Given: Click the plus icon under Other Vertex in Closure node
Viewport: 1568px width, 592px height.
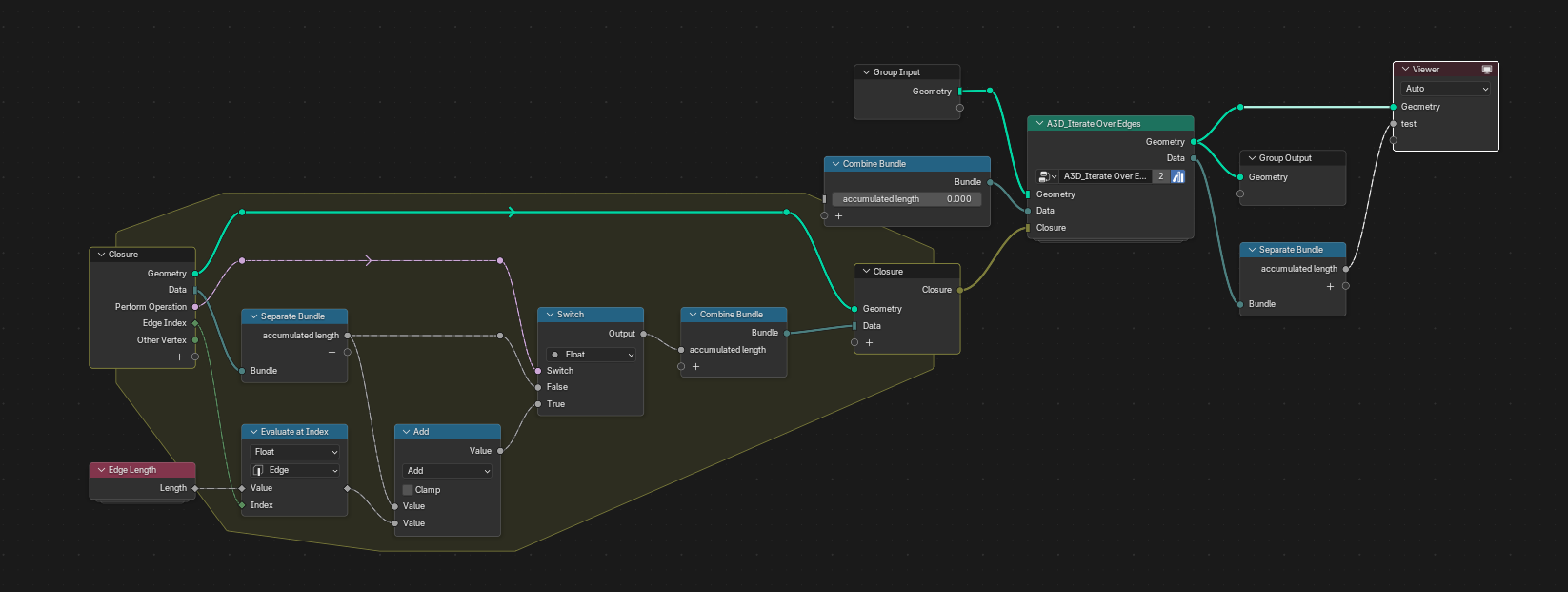Looking at the screenshot, I should point(179,357).
